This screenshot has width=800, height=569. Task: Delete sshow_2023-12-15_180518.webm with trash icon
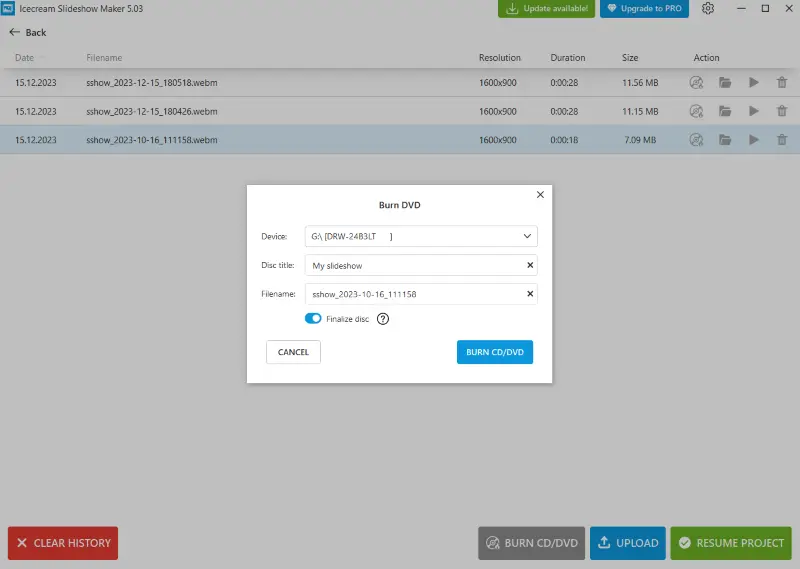pos(782,82)
